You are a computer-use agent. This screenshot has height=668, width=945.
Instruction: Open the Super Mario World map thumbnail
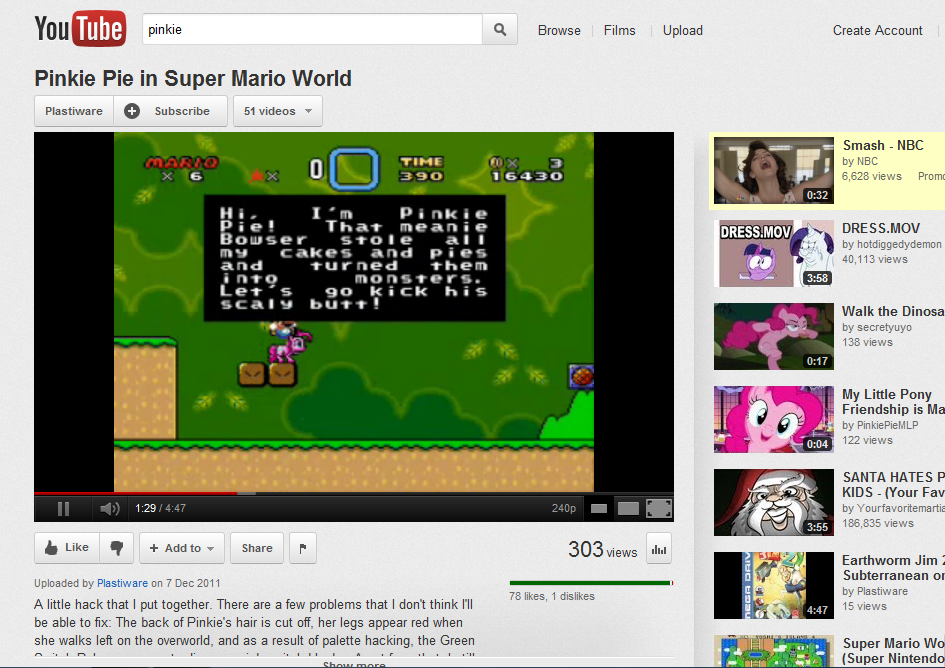774,651
